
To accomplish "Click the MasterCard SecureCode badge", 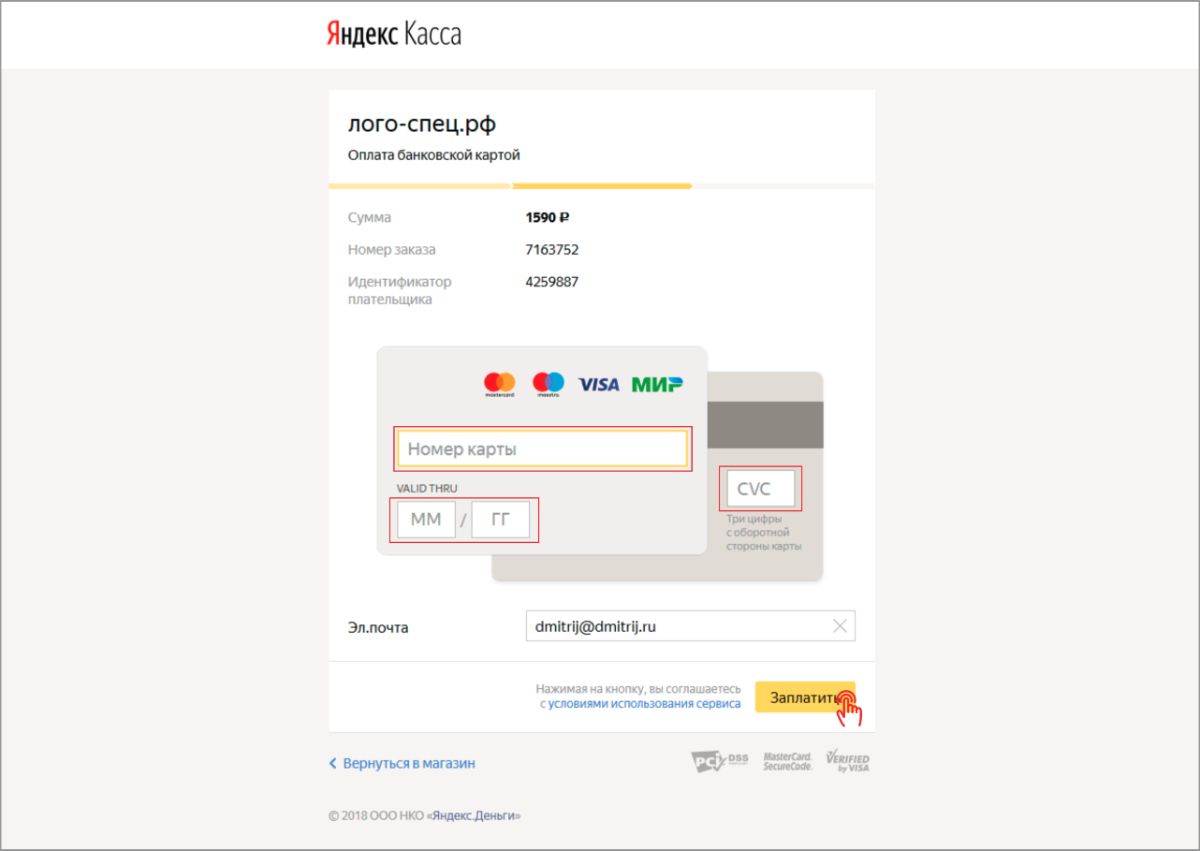I will tap(787, 762).
